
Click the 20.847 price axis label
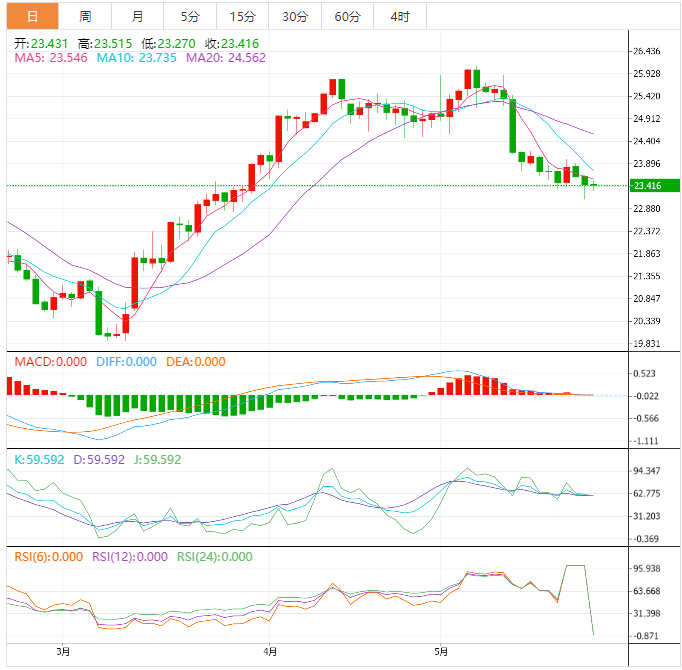(x=647, y=298)
